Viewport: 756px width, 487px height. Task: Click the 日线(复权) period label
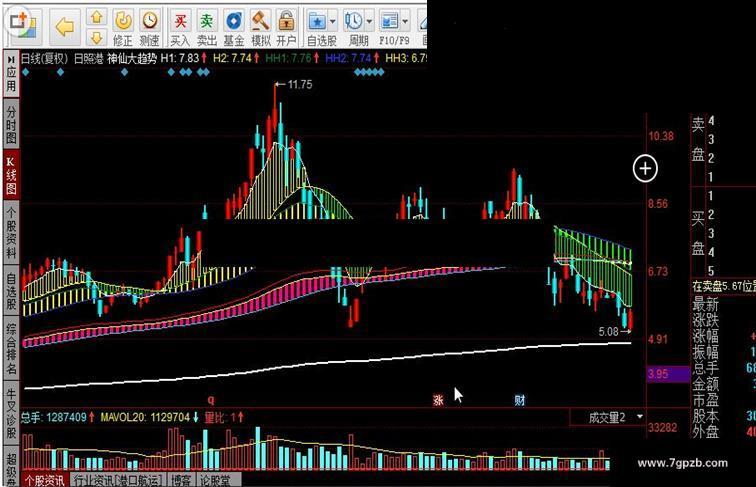44,59
